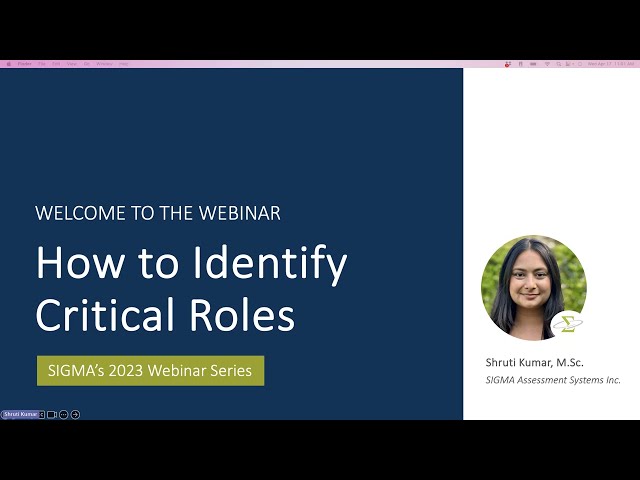Click the 'WELCOME TO THE WEBINAR' text

click(x=158, y=213)
